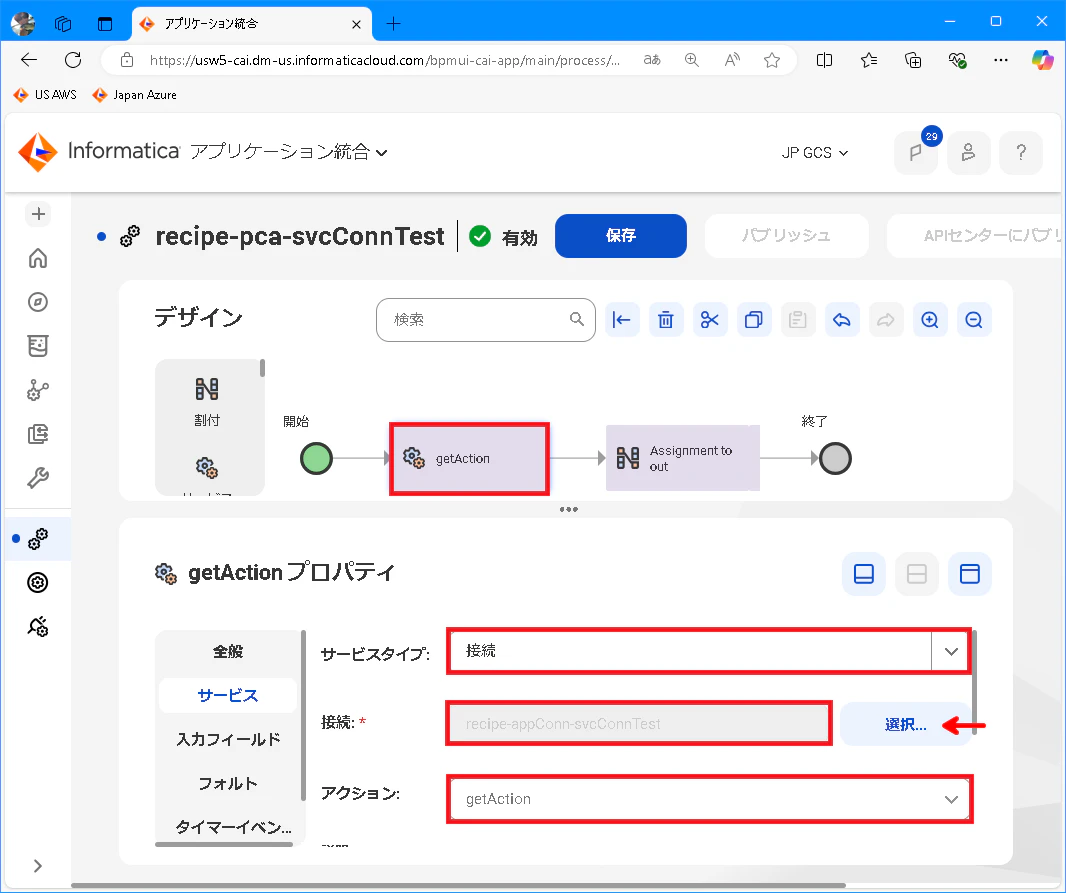Select the Assignment to out step
The width and height of the screenshot is (1066, 893).
click(682, 458)
